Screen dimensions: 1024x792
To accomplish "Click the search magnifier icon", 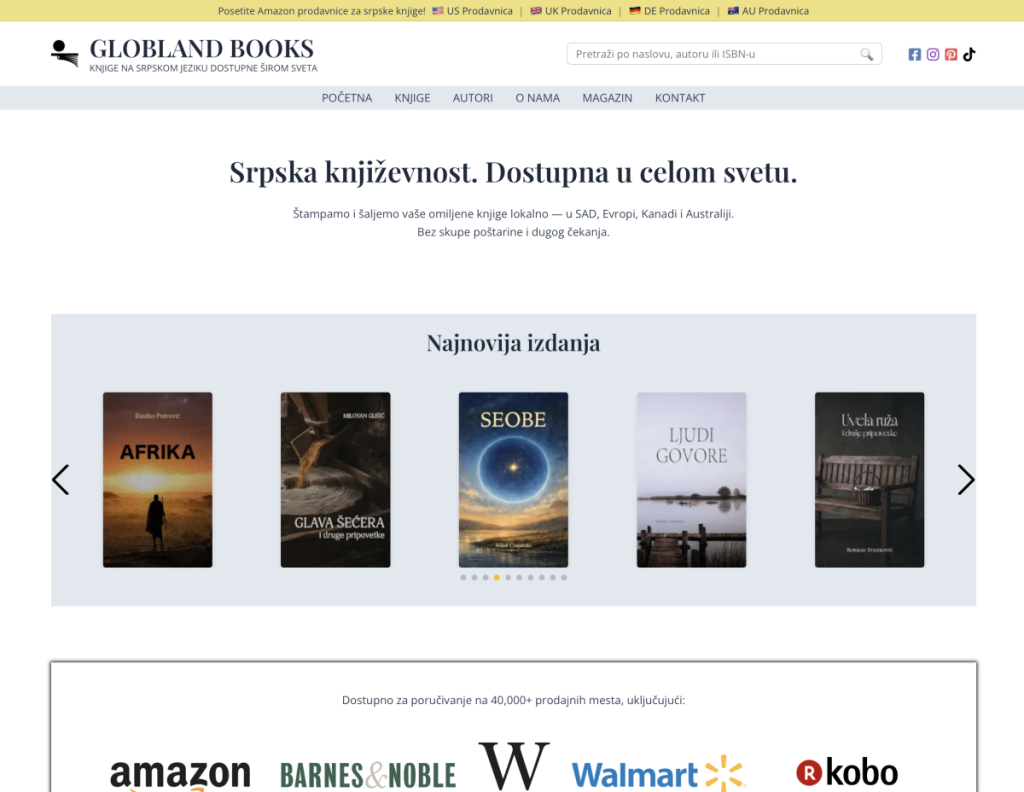I will point(866,54).
